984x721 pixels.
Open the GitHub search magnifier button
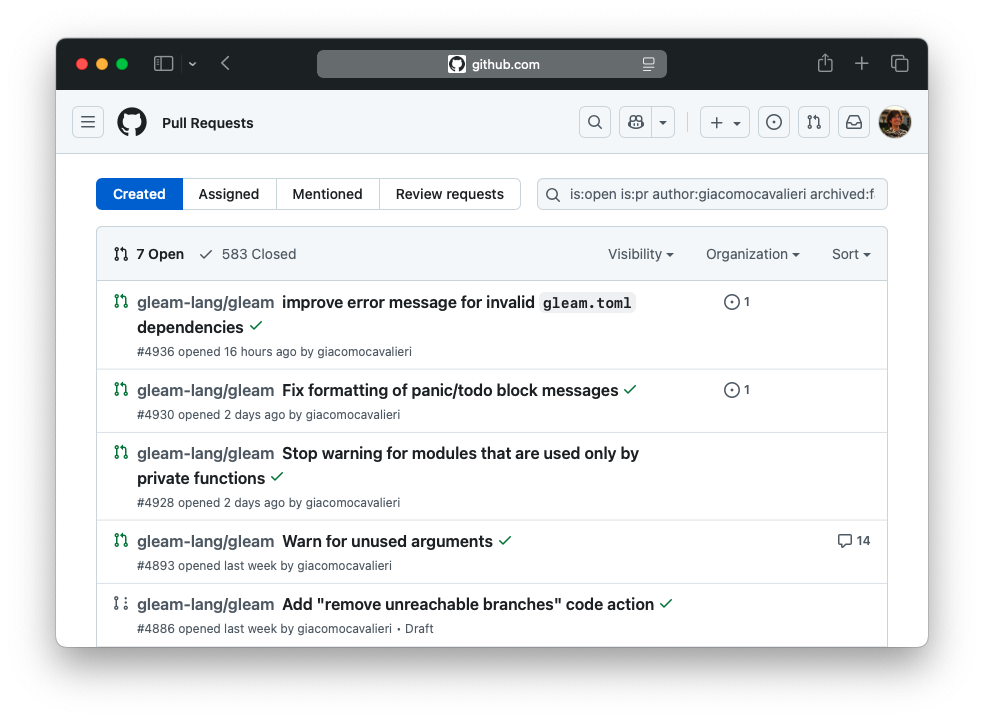tap(595, 122)
